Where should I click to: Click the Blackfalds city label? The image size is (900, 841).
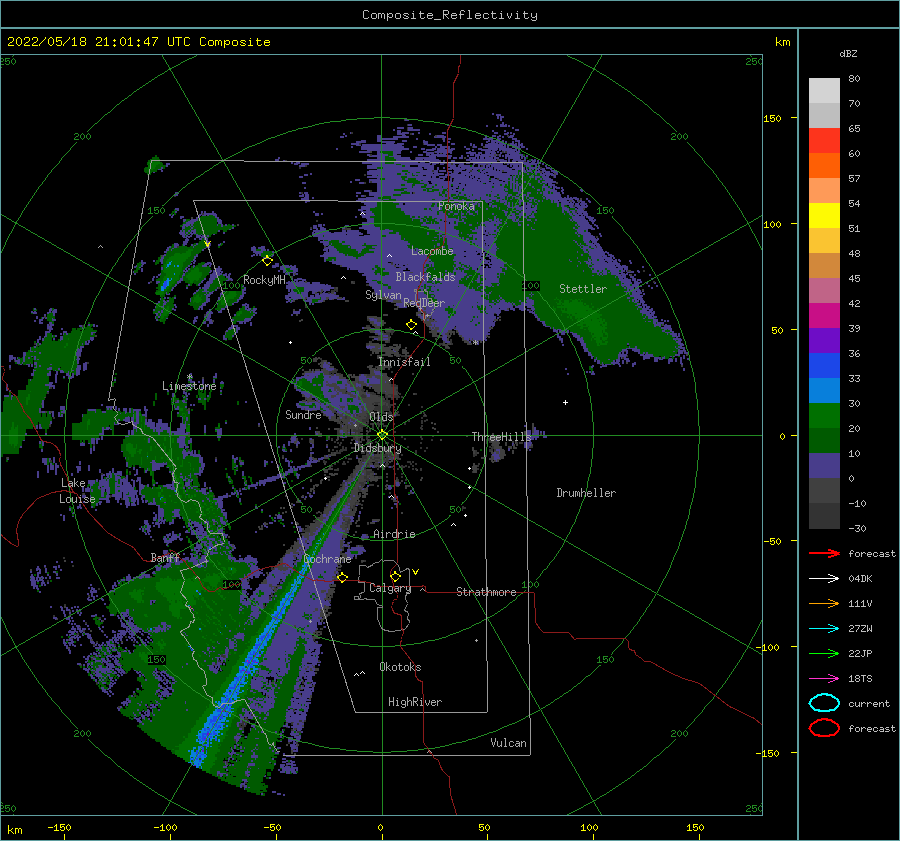tap(425, 277)
